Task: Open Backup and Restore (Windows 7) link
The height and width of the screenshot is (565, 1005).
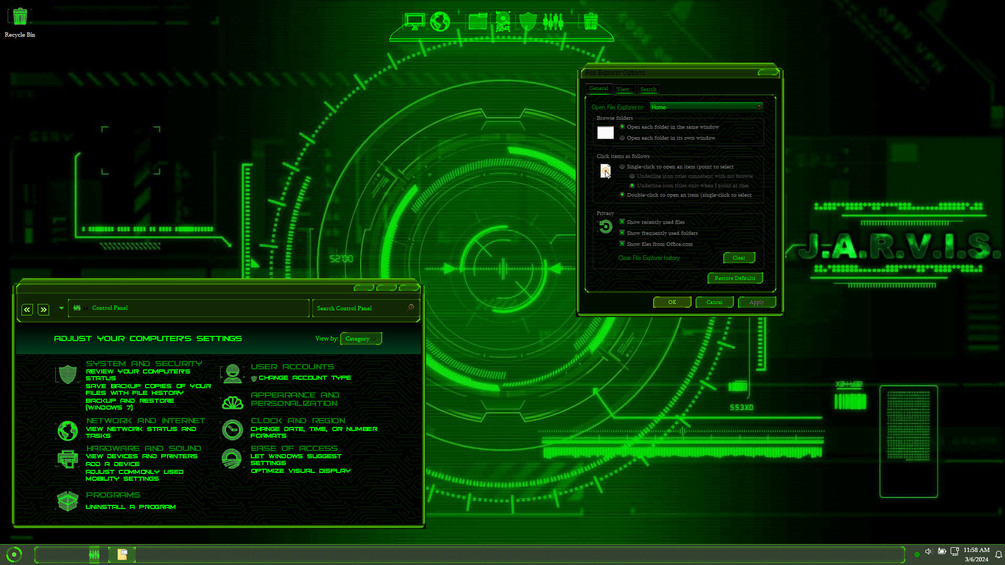Action: tap(130, 404)
